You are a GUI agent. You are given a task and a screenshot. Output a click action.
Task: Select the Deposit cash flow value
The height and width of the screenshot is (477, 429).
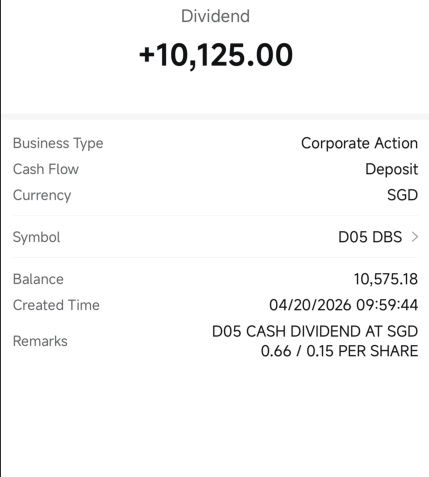point(392,169)
